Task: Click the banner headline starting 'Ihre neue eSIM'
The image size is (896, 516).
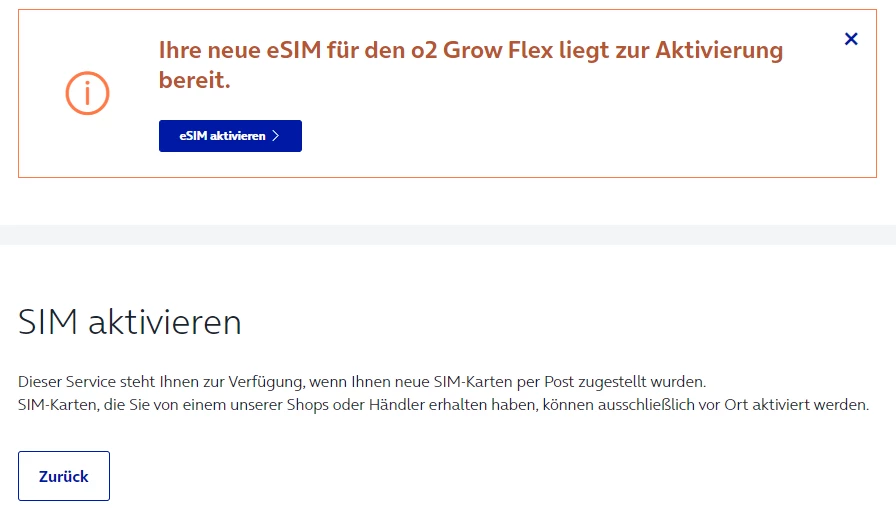Action: coord(470,65)
